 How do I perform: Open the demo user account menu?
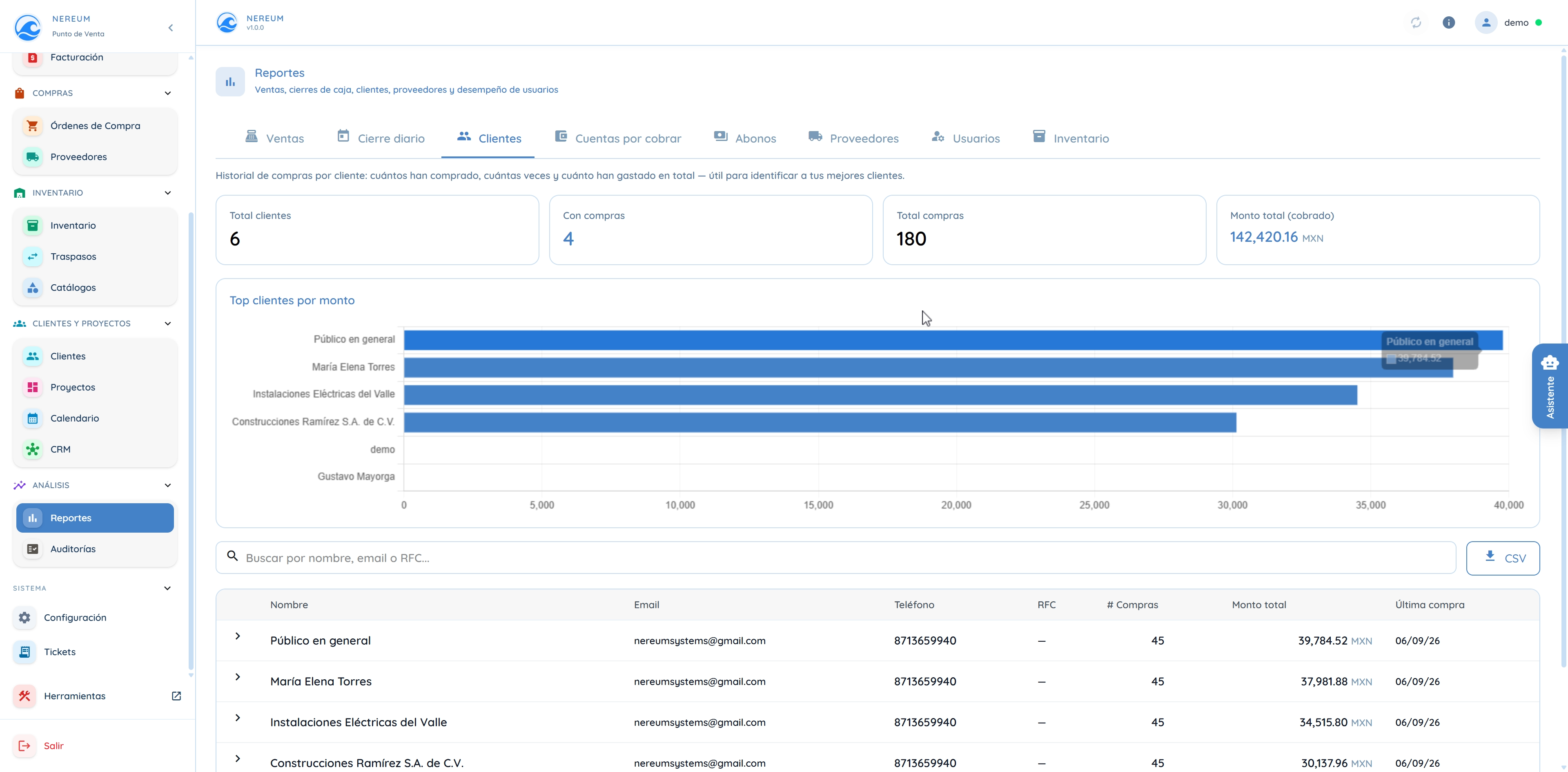tap(1508, 22)
